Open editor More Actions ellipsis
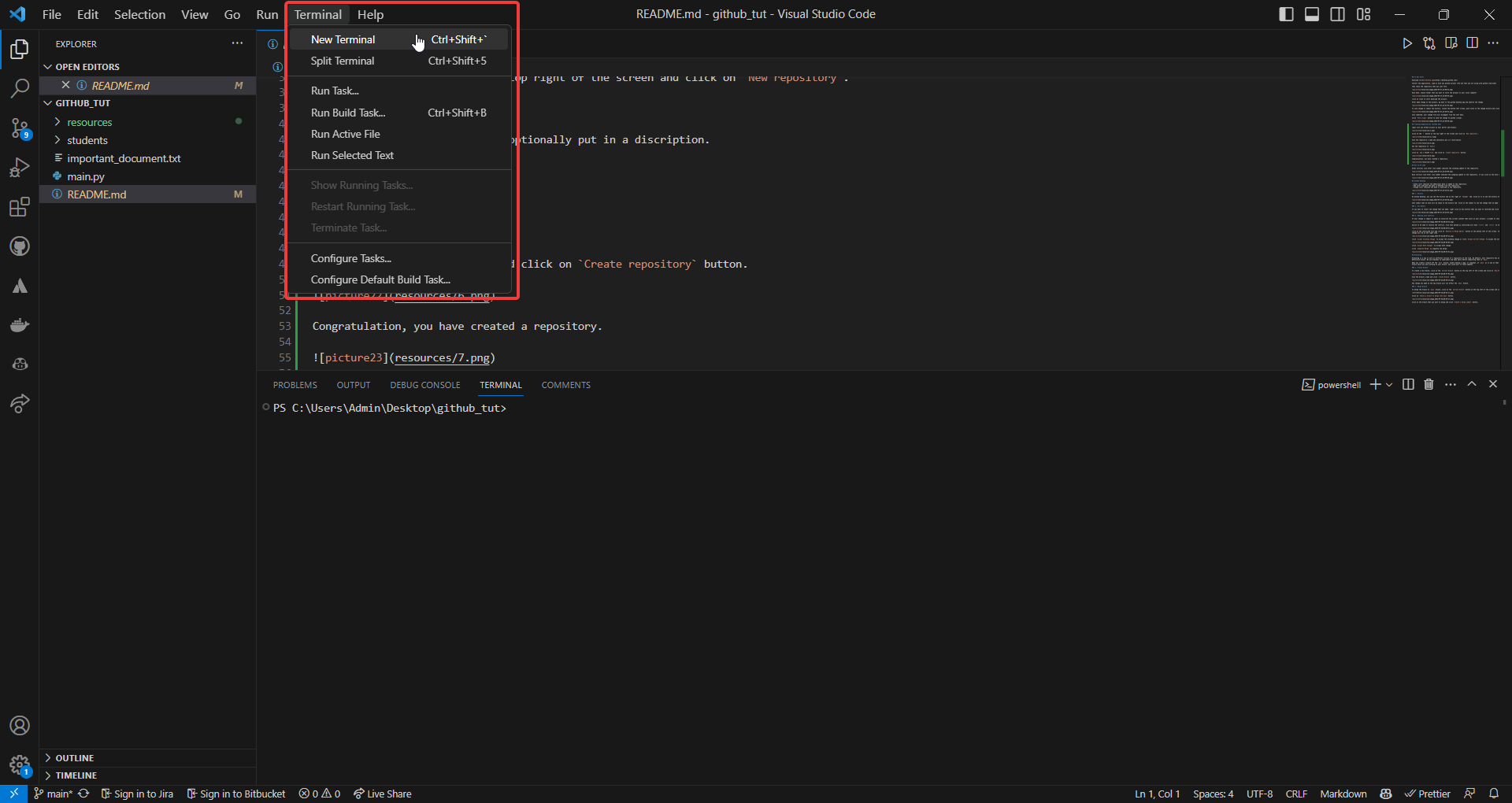Screen dimensions: 1512x803 click(1493, 43)
